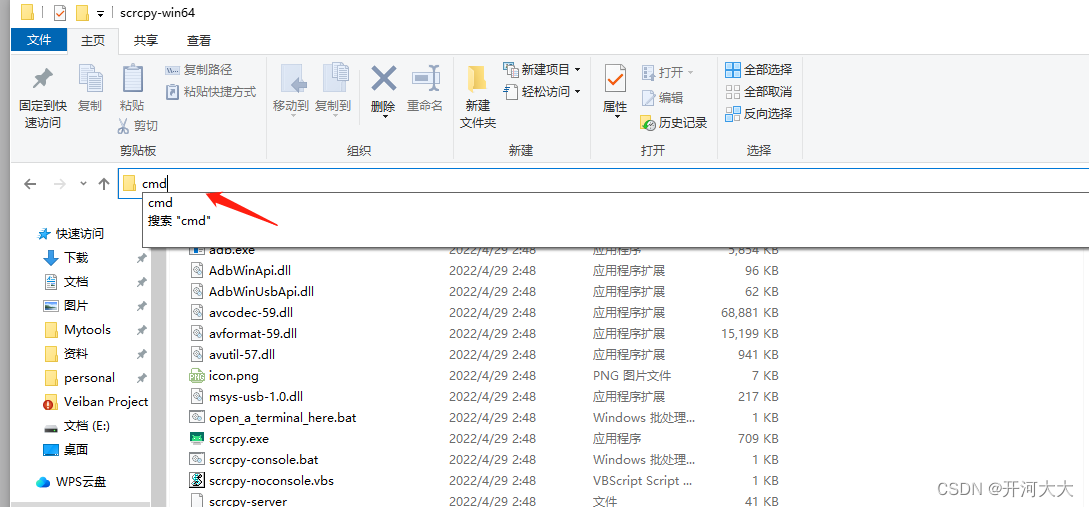1089x507 pixels.
Task: Open the recent locations chevron
Action: (x=83, y=184)
